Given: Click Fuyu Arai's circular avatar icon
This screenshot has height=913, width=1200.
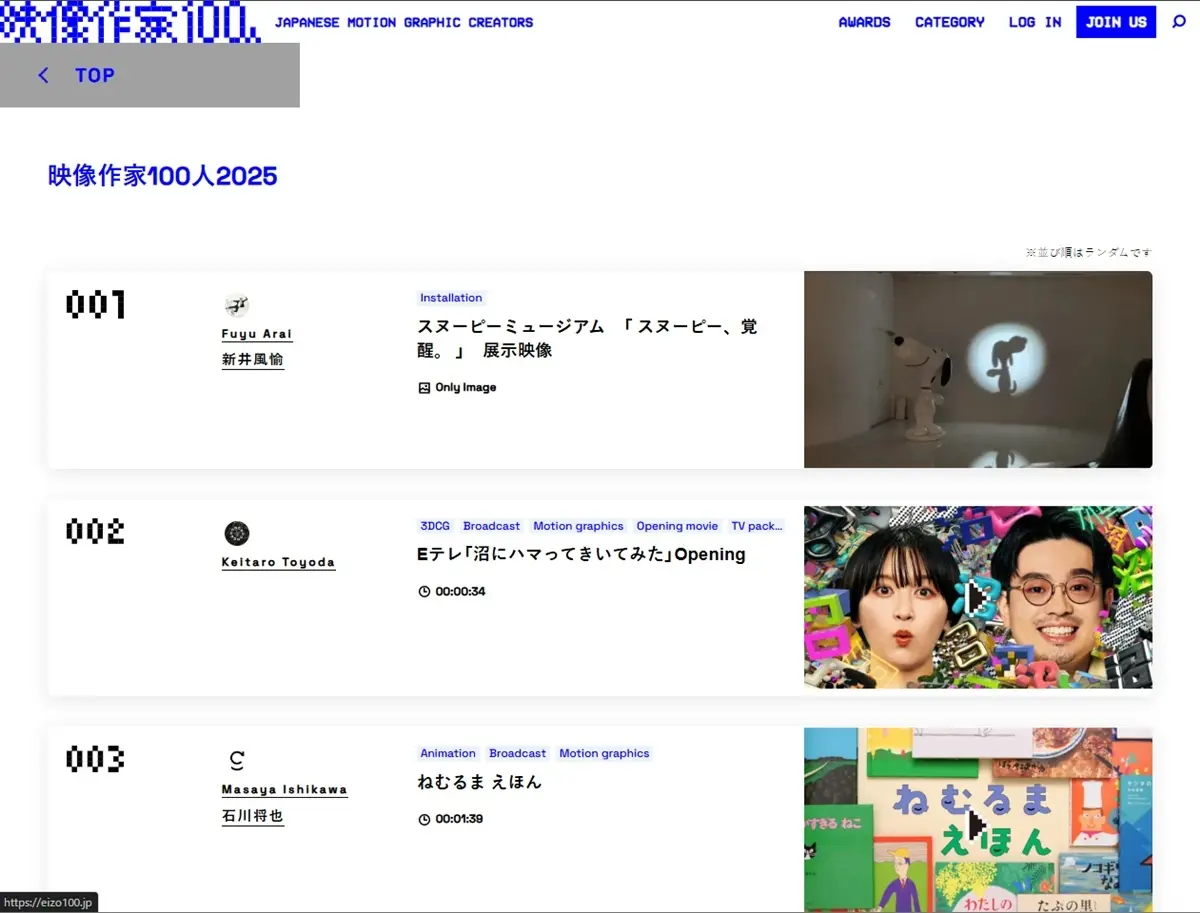Looking at the screenshot, I should [237, 305].
